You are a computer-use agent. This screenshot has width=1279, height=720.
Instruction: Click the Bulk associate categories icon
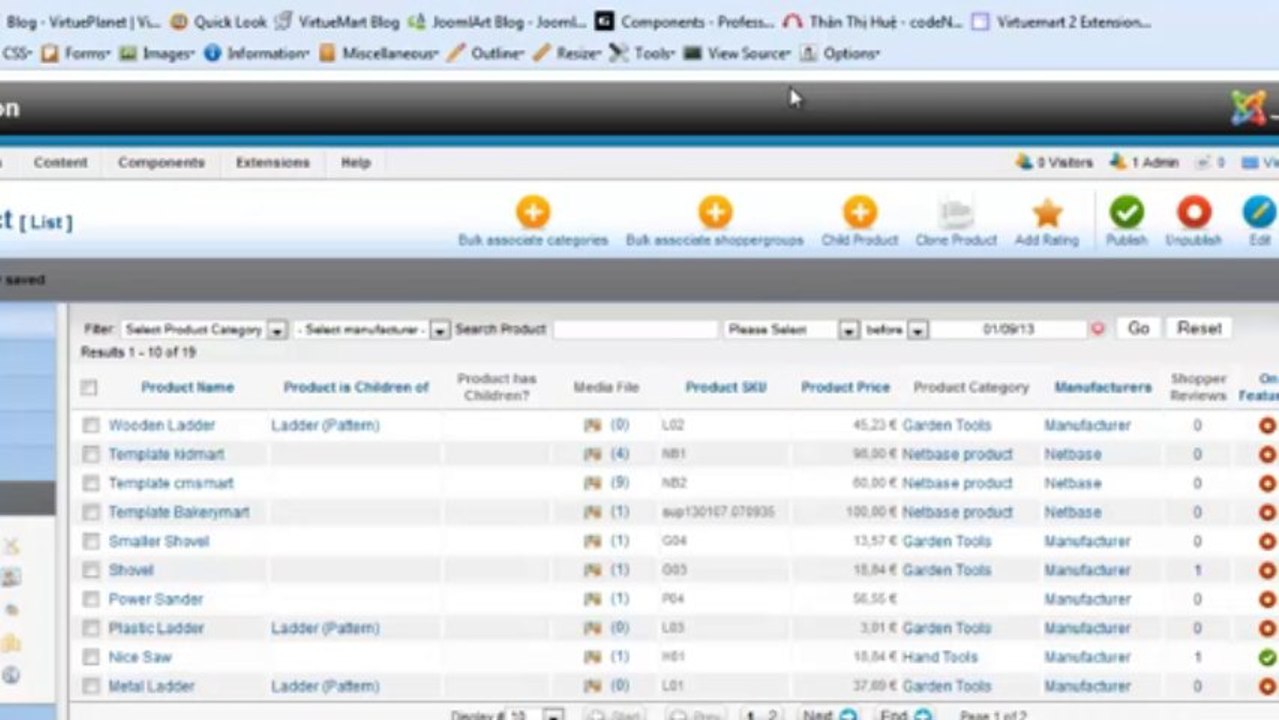533,212
